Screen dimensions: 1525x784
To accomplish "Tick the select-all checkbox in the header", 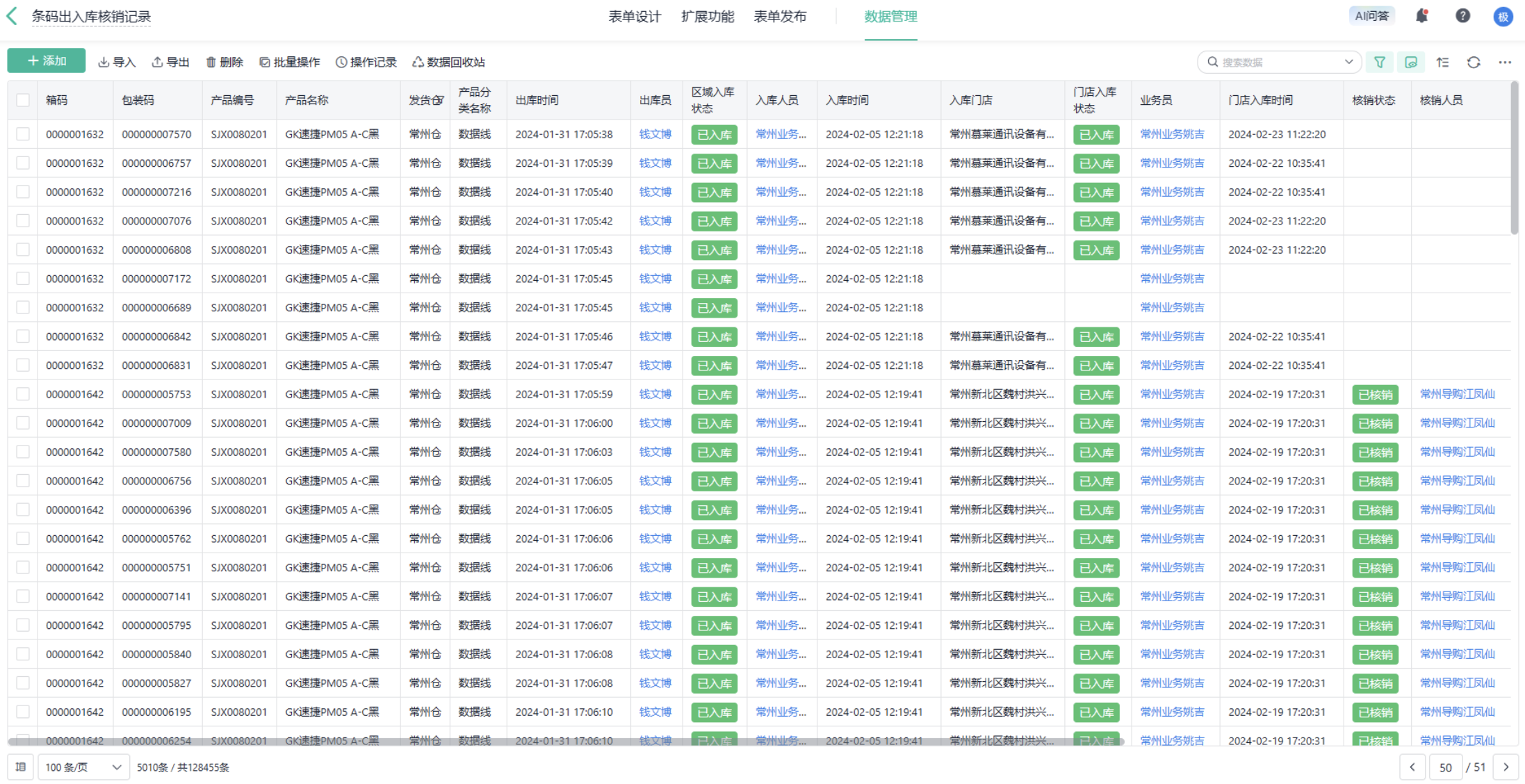I will pos(23,100).
